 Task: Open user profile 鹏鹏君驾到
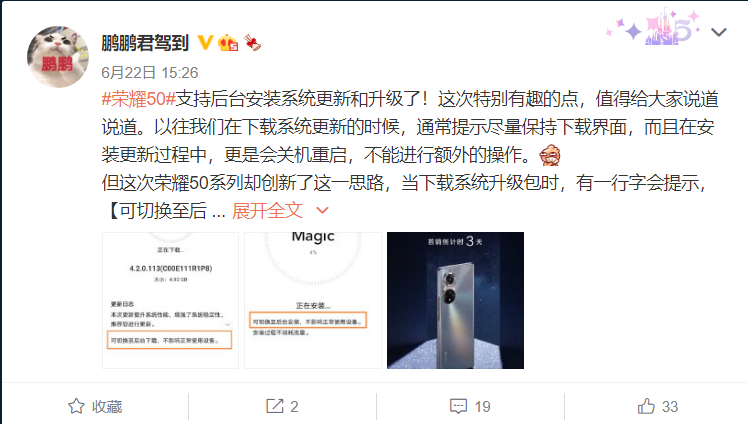click(x=145, y=43)
